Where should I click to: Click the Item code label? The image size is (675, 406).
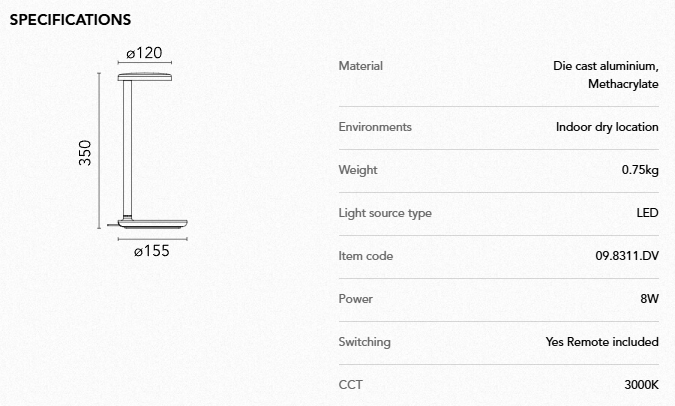tap(366, 256)
